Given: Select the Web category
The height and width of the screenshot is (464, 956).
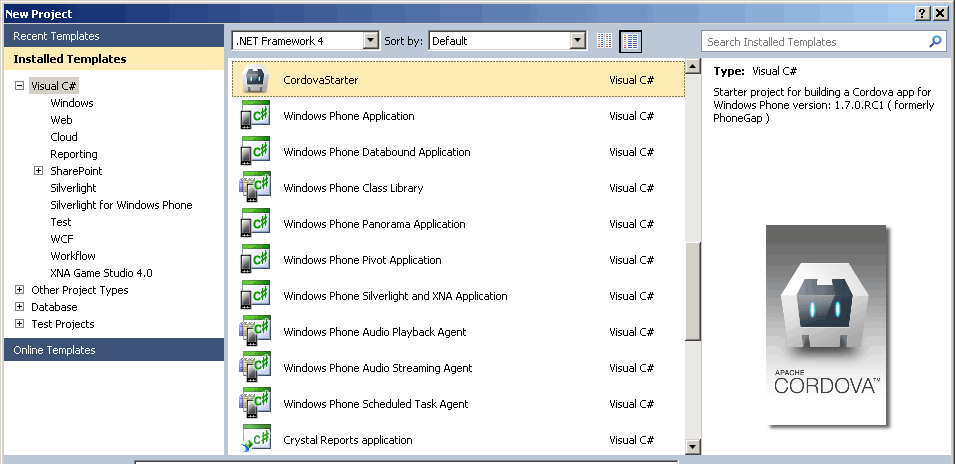Looking at the screenshot, I should [61, 120].
